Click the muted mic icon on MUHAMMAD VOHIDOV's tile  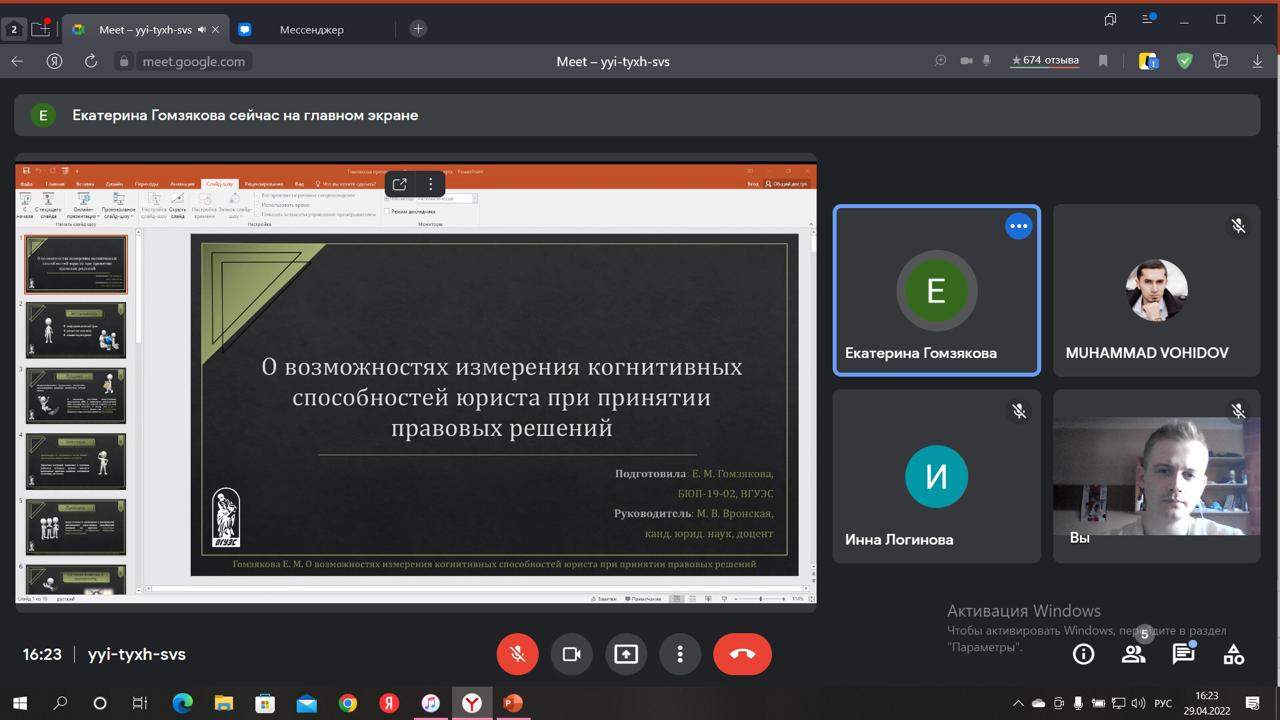tap(1238, 226)
